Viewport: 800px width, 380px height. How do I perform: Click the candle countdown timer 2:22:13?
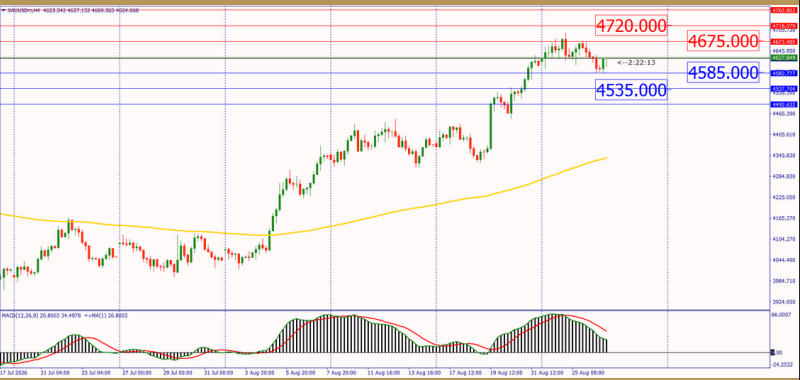[636, 63]
